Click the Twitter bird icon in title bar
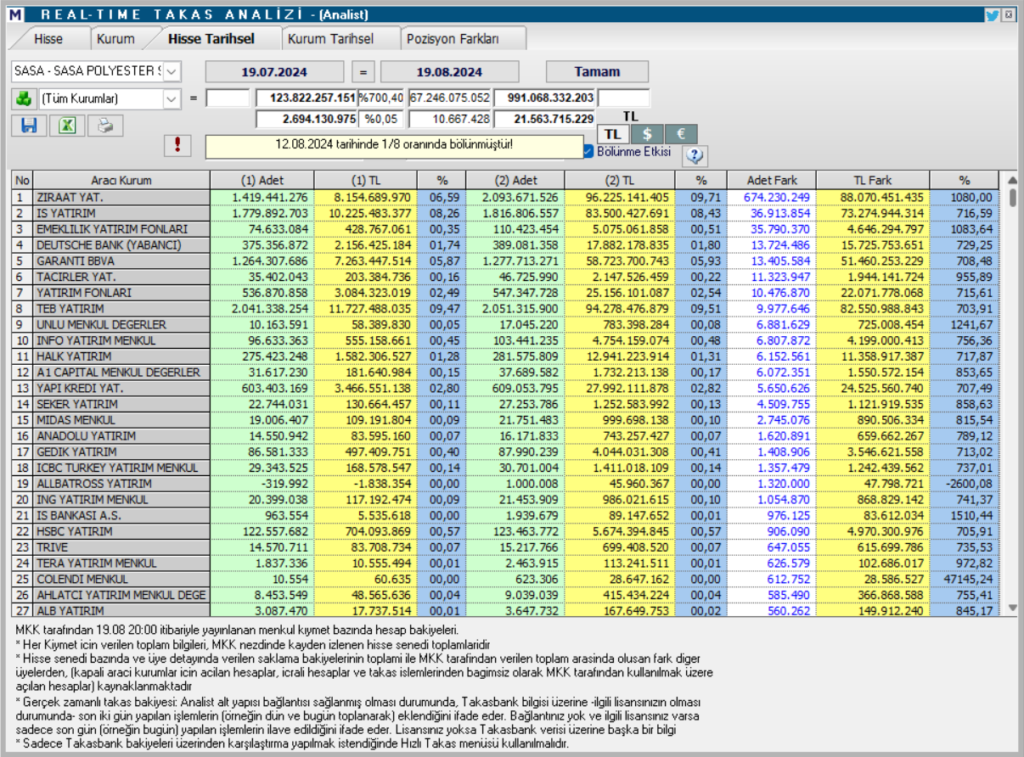1024x757 pixels. coord(992,14)
